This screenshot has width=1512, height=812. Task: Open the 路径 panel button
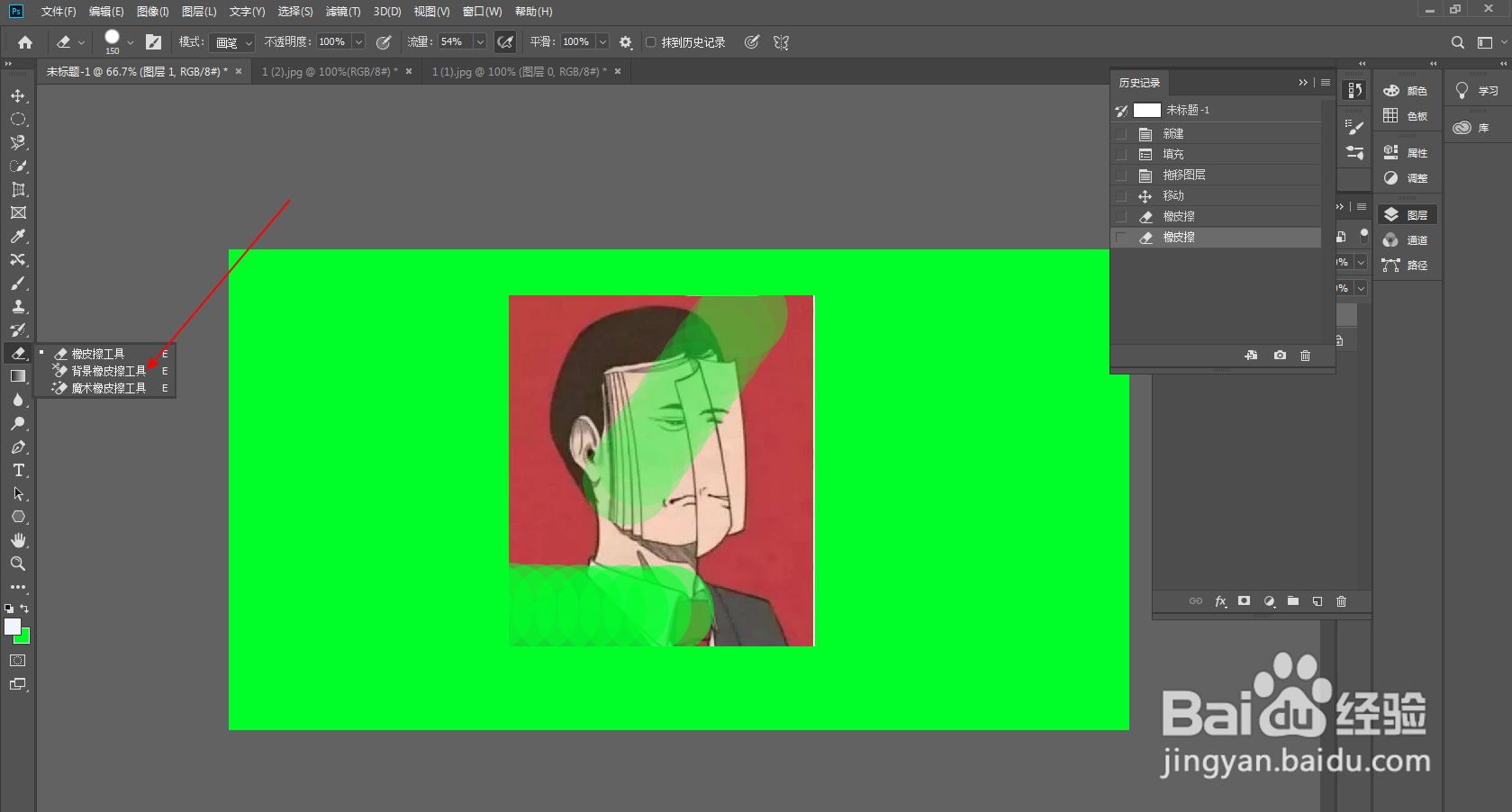tap(1408, 266)
